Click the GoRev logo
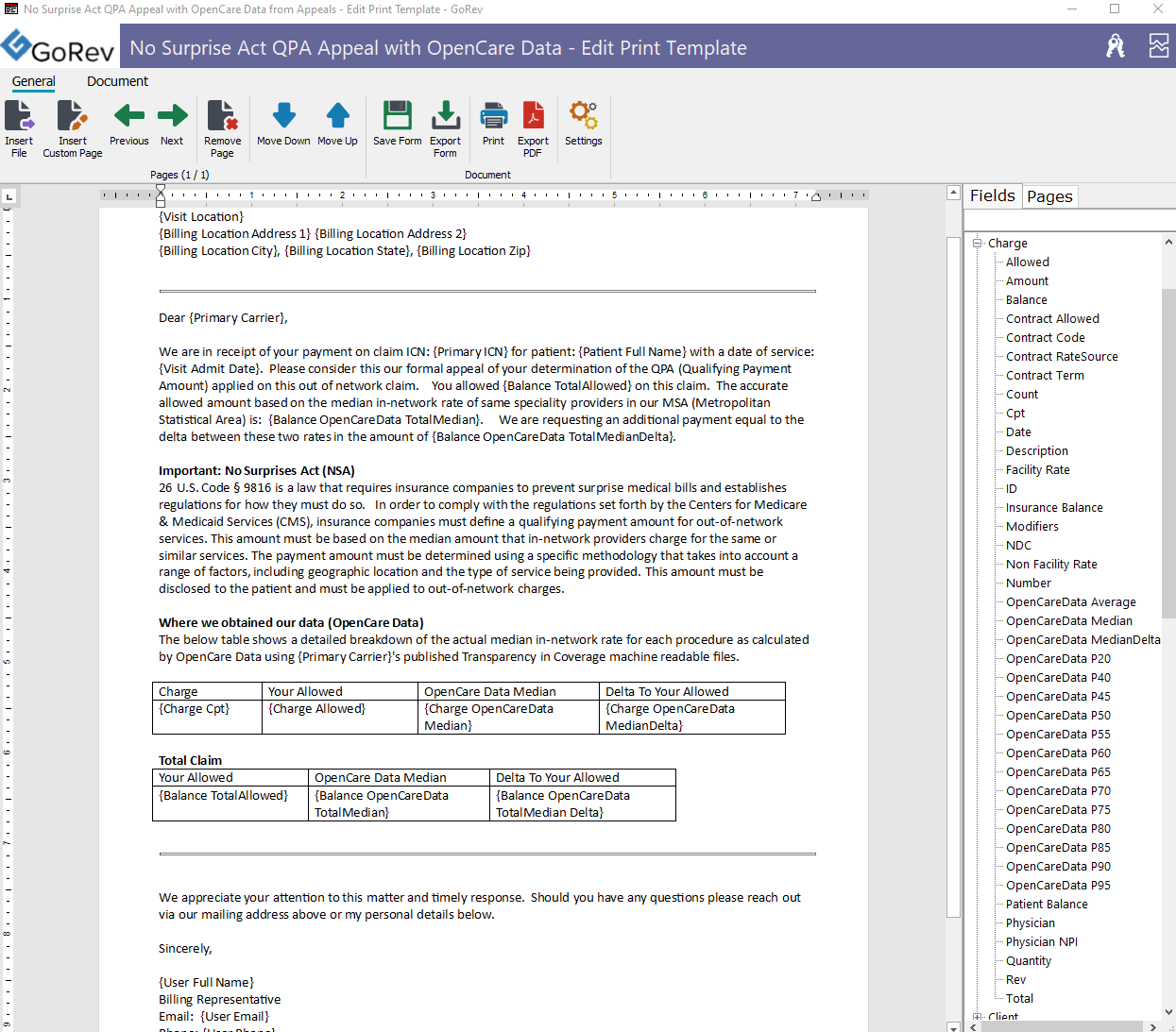 tap(58, 45)
